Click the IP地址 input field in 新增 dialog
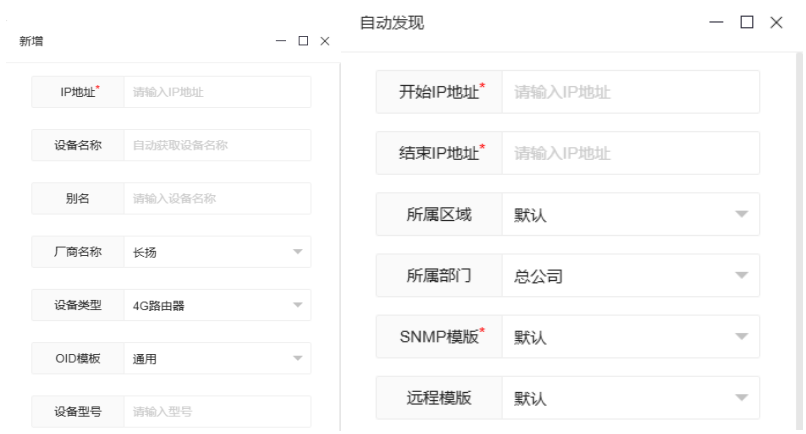The image size is (806, 434). point(217,93)
